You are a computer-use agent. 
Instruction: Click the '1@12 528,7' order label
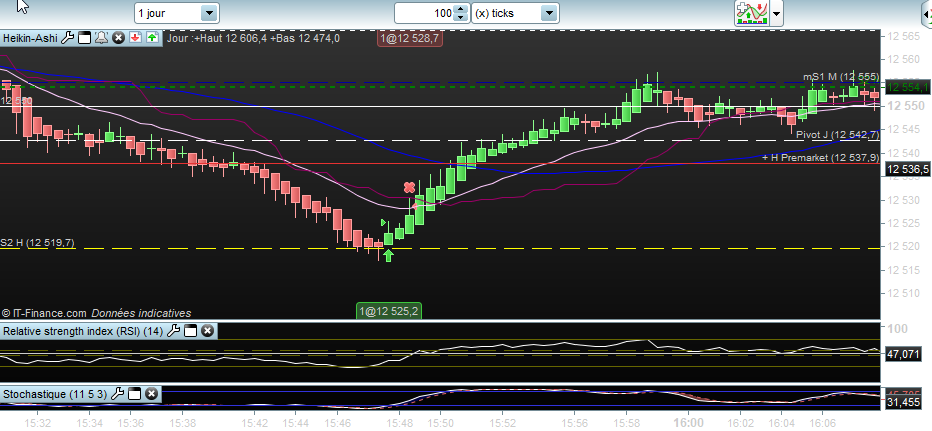[410, 39]
